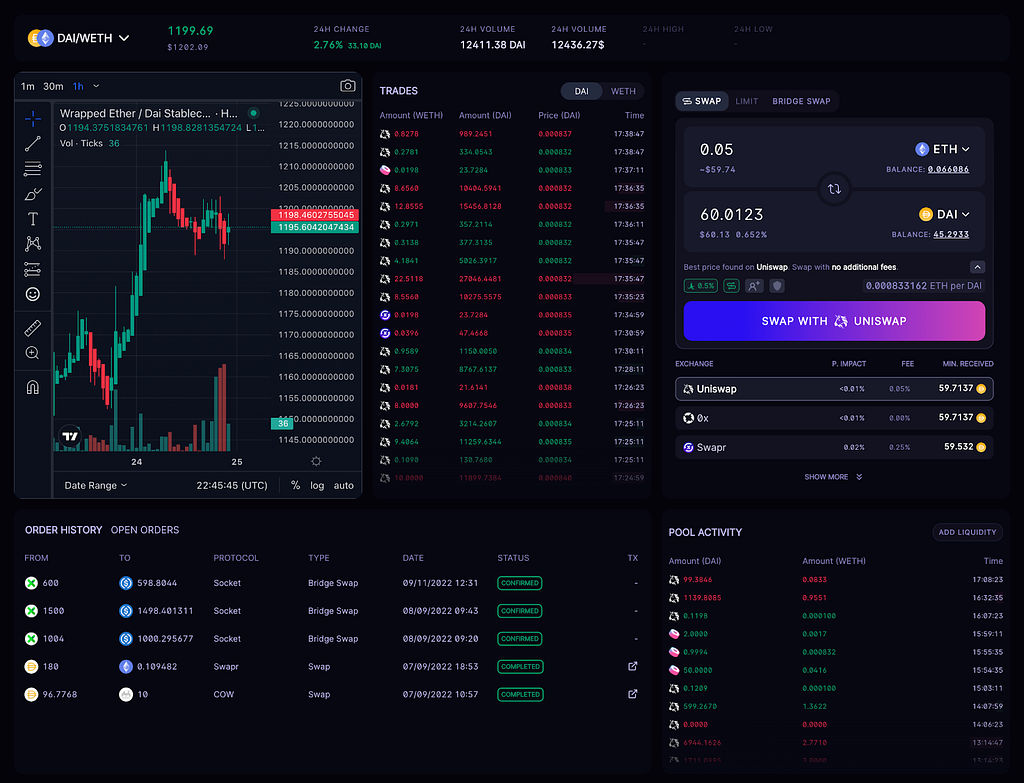Open transaction link for Swapr order
The height and width of the screenshot is (783, 1024).
(x=632, y=666)
